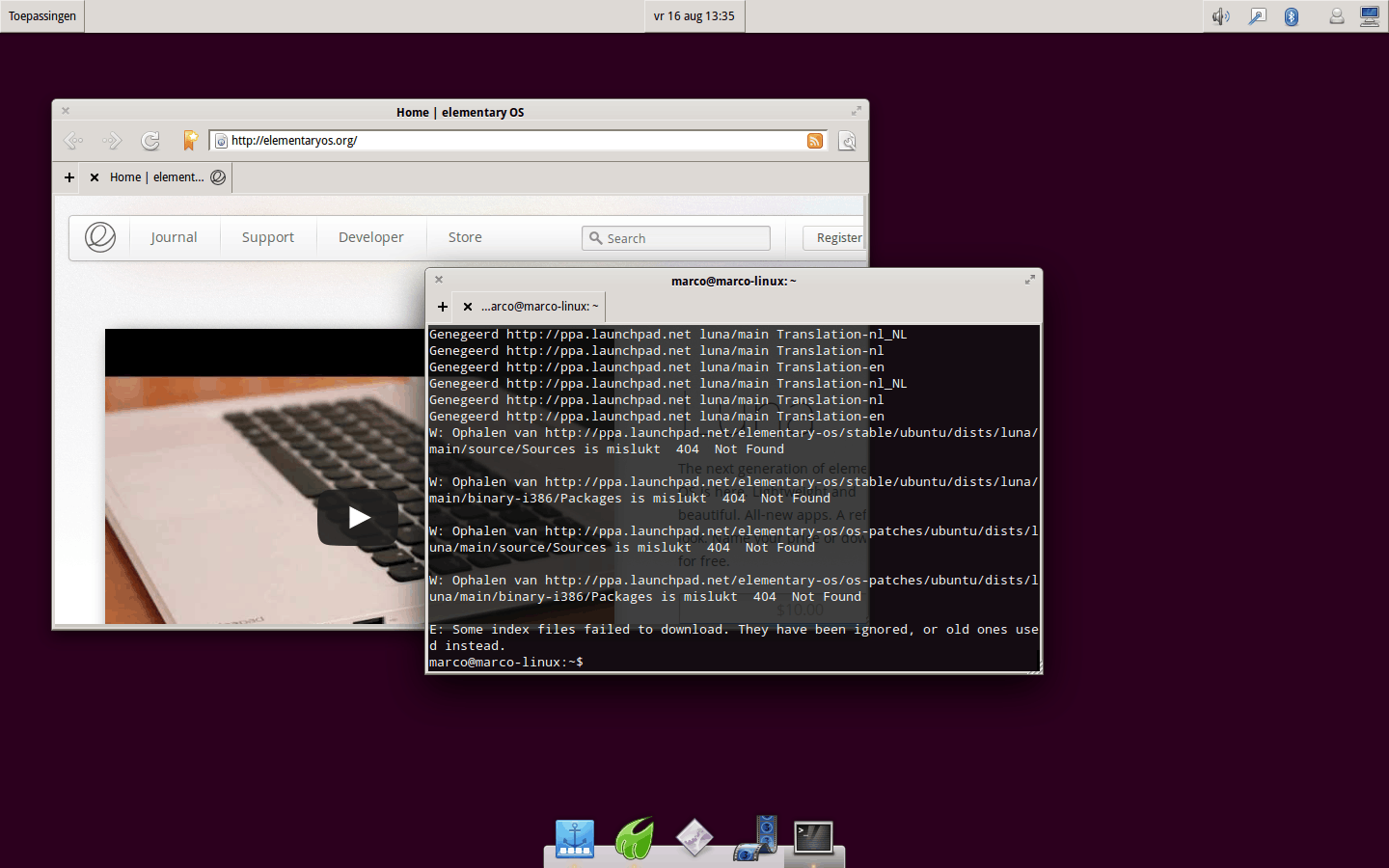This screenshot has width=1389, height=868.
Task: Reload the elementary OS page
Action: (150, 141)
